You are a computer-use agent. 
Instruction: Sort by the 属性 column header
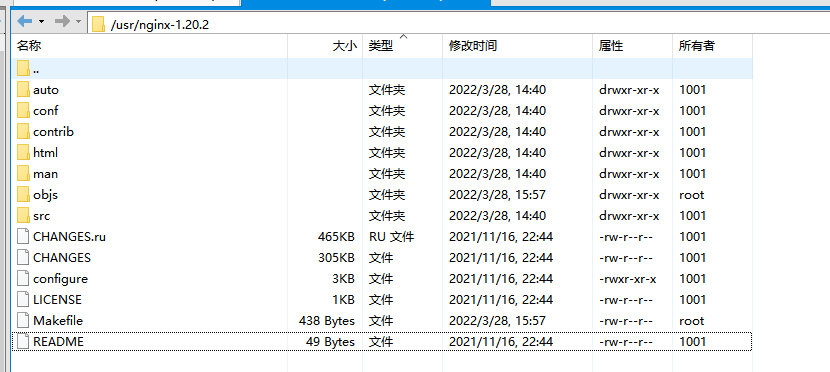[633, 46]
